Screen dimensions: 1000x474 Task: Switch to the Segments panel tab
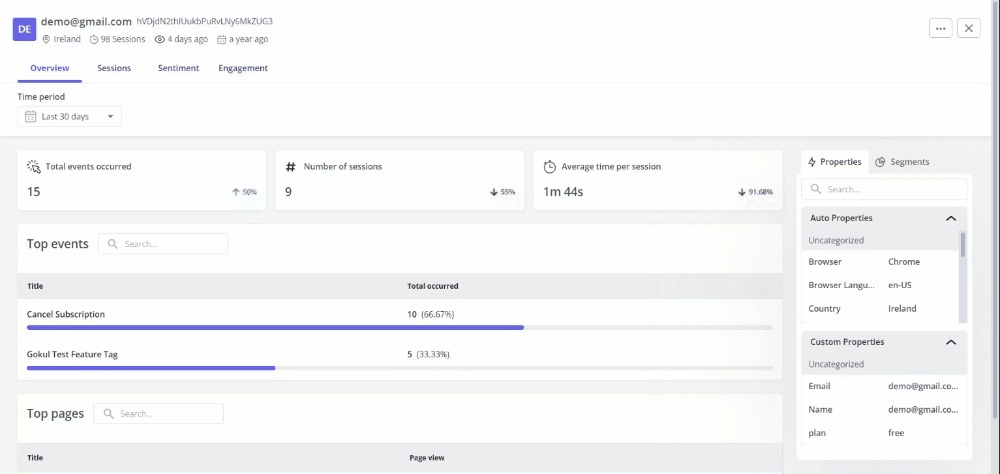coord(902,162)
